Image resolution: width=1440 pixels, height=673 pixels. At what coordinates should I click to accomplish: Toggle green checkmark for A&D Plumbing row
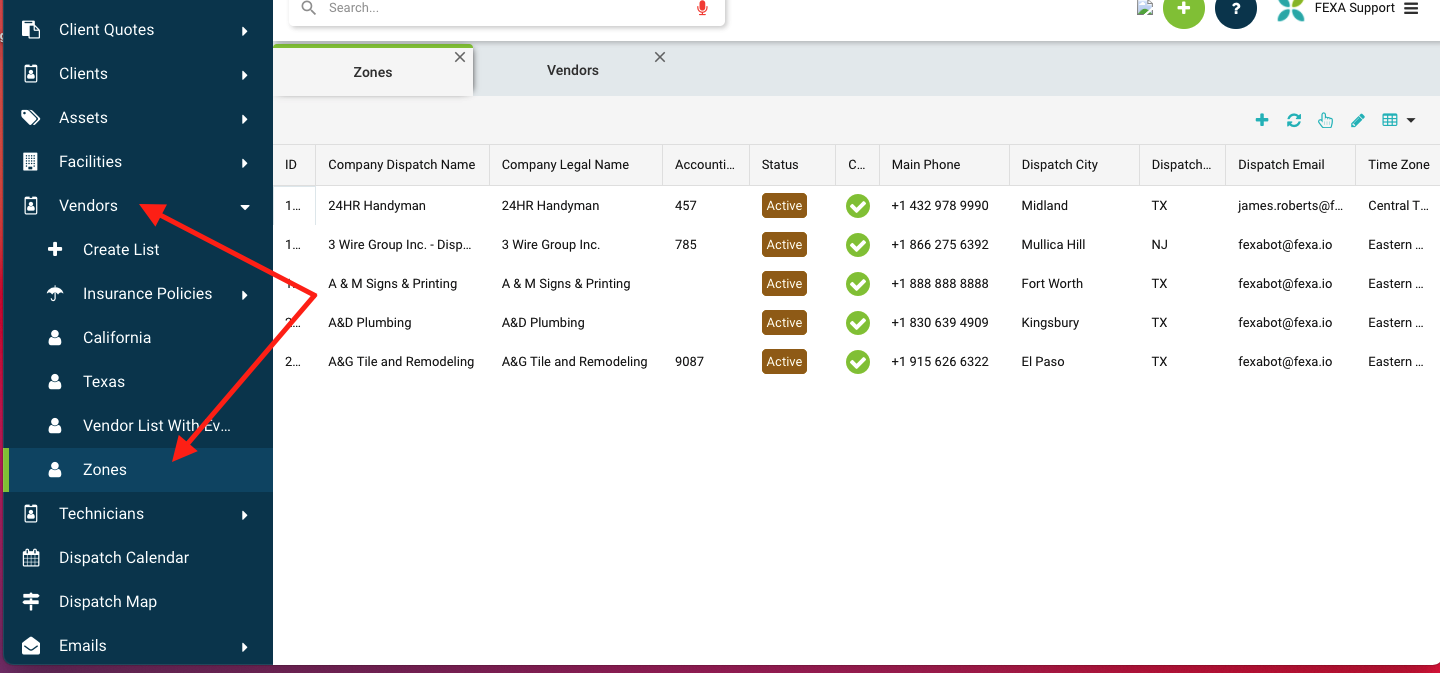point(857,323)
